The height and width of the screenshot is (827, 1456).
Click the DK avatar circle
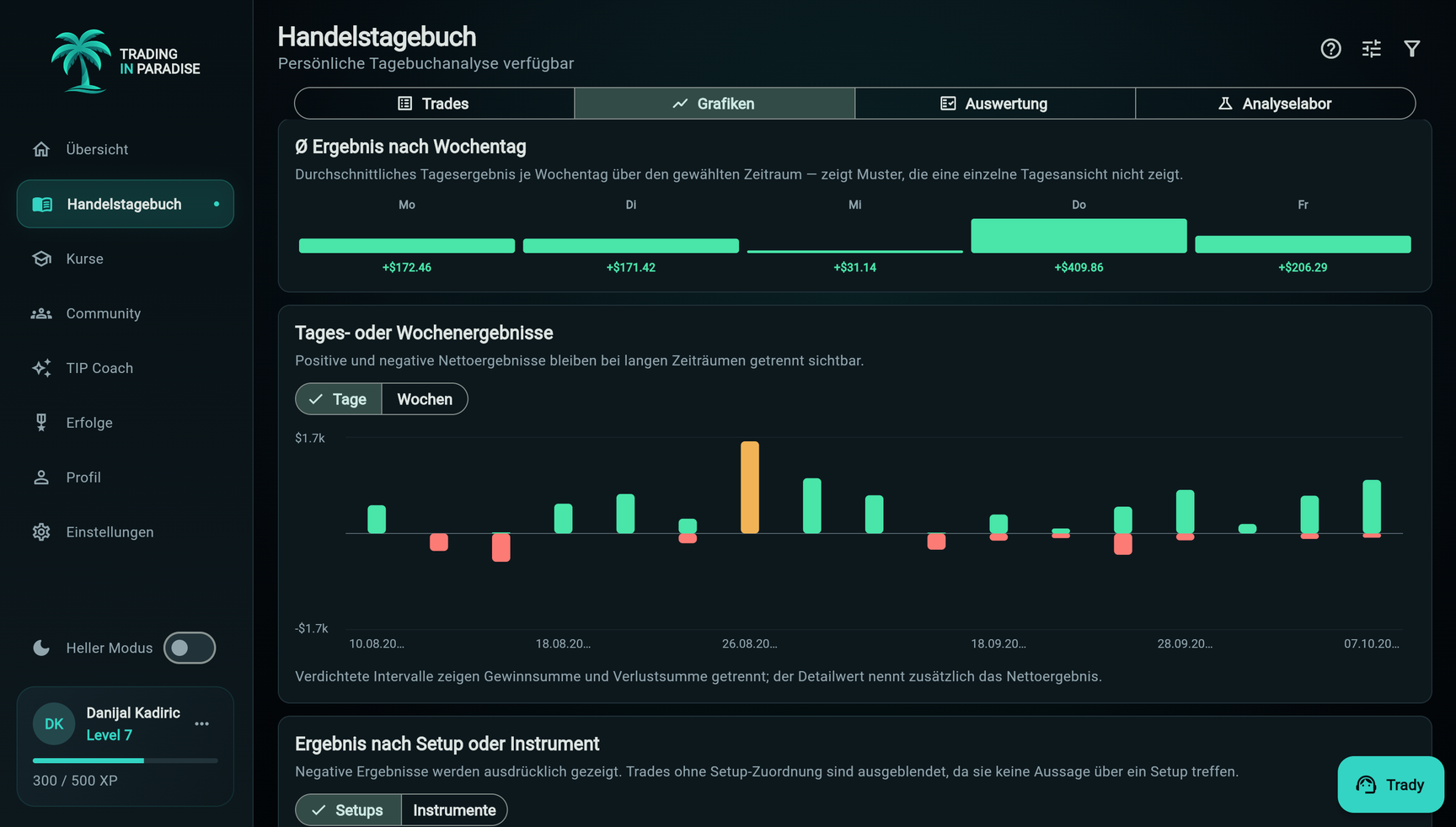click(x=54, y=724)
